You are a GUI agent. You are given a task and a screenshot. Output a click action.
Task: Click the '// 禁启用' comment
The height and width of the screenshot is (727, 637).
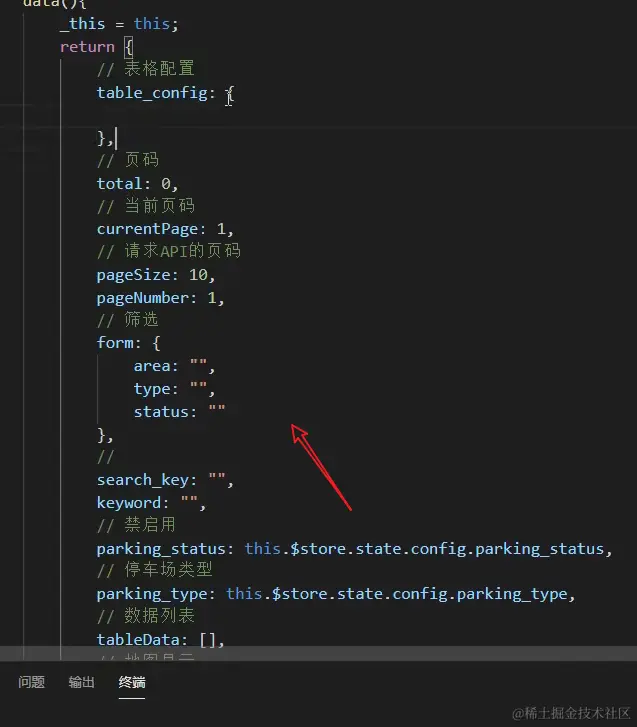pyautogui.click(x=136, y=525)
